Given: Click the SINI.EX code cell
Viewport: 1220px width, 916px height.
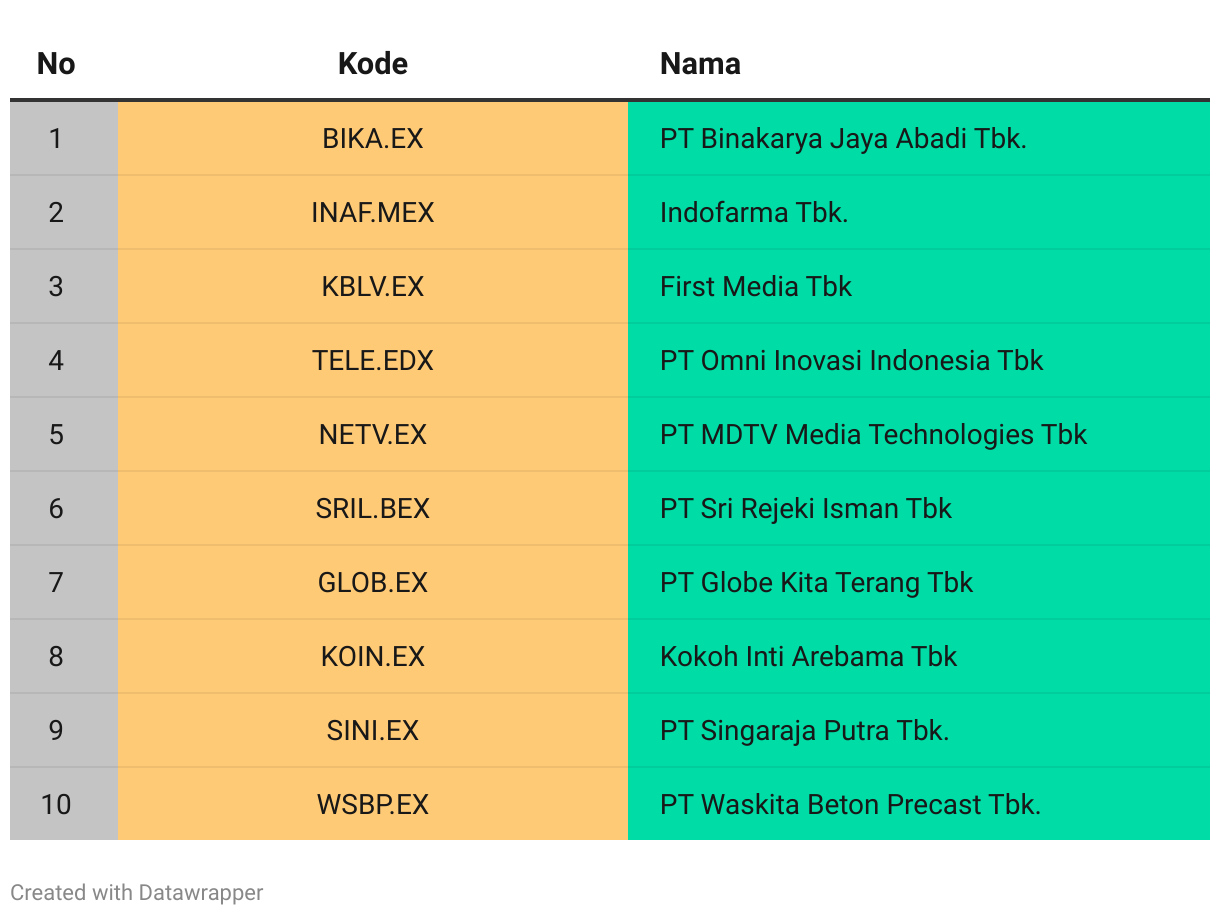Looking at the screenshot, I should pyautogui.click(x=373, y=730).
